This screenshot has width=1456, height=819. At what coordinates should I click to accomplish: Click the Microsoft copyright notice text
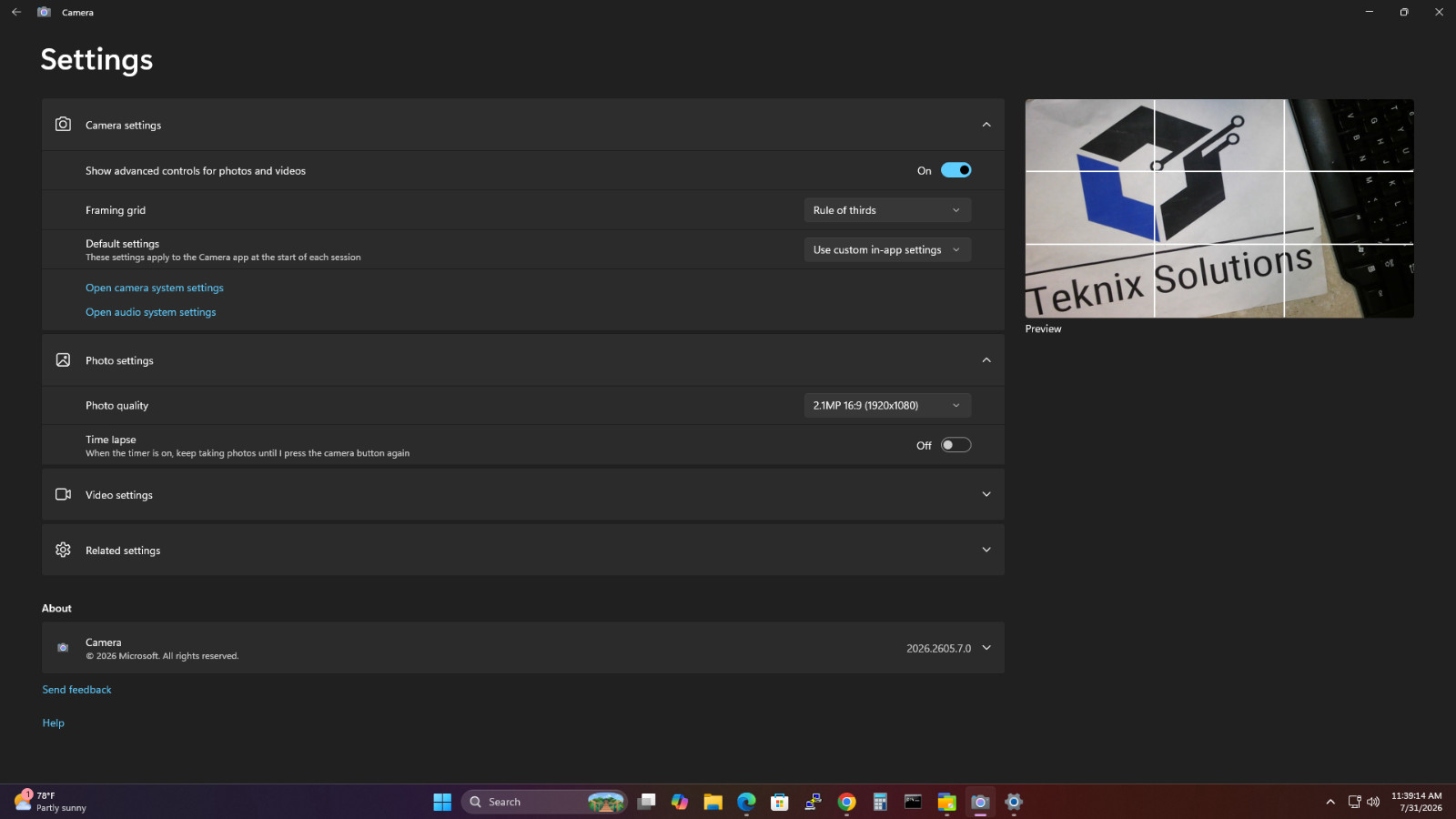pos(162,656)
